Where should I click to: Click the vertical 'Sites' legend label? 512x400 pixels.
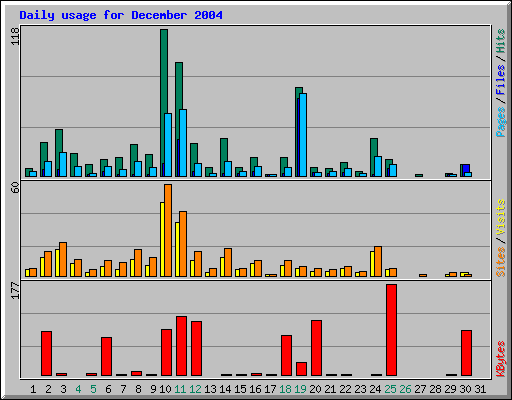click(x=500, y=262)
